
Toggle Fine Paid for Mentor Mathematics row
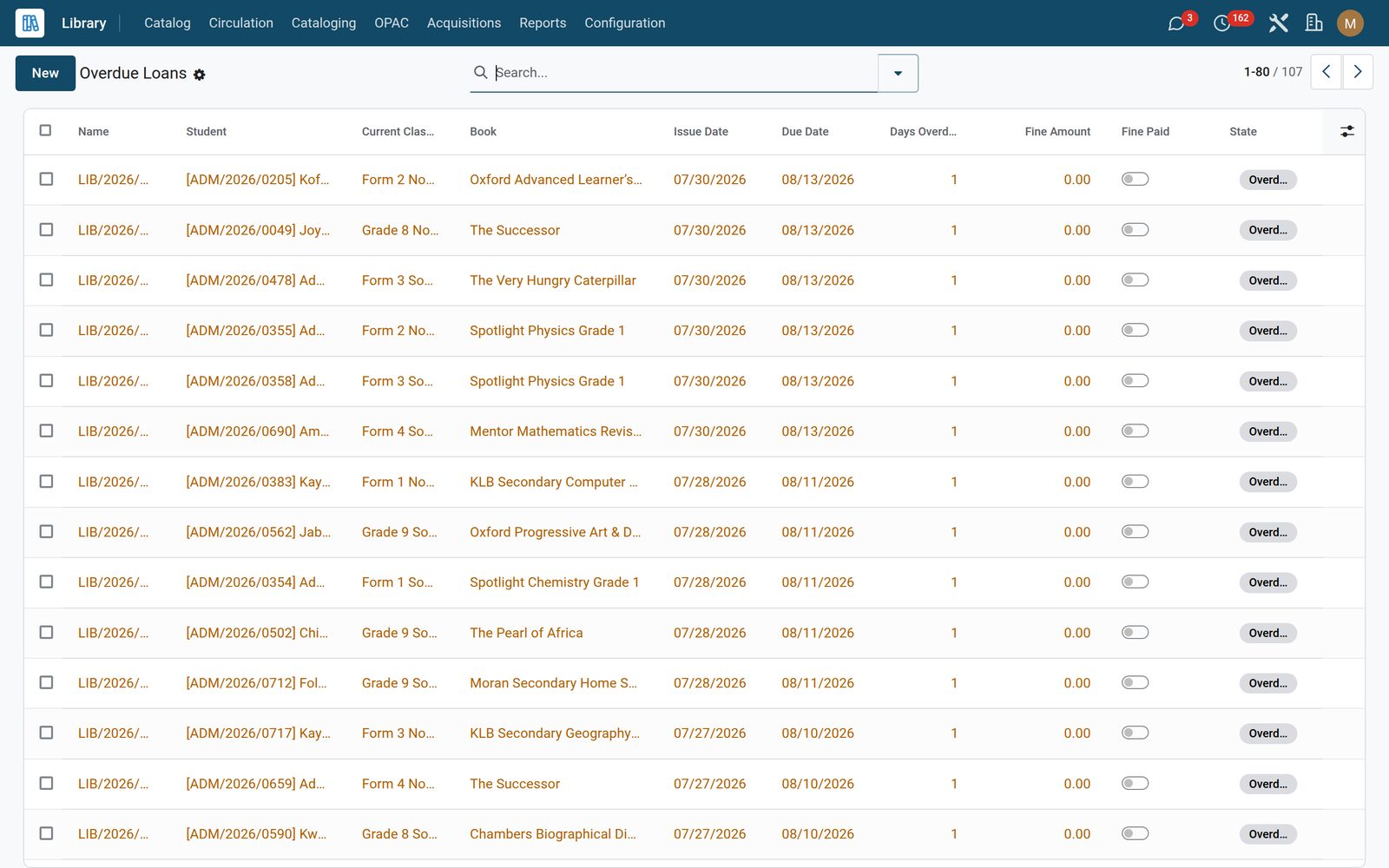point(1135,431)
